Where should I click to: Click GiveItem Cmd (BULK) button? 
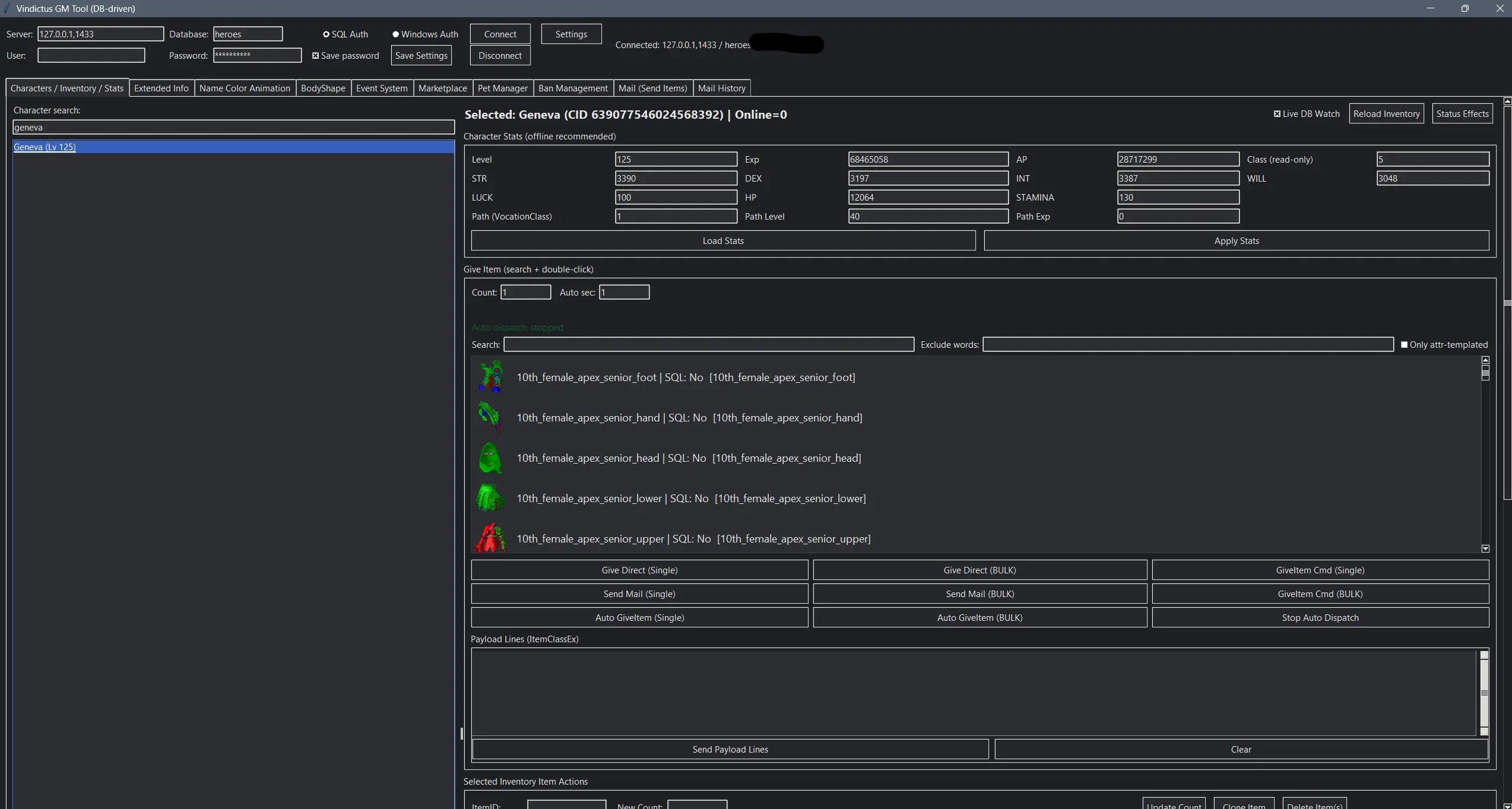coord(1320,594)
